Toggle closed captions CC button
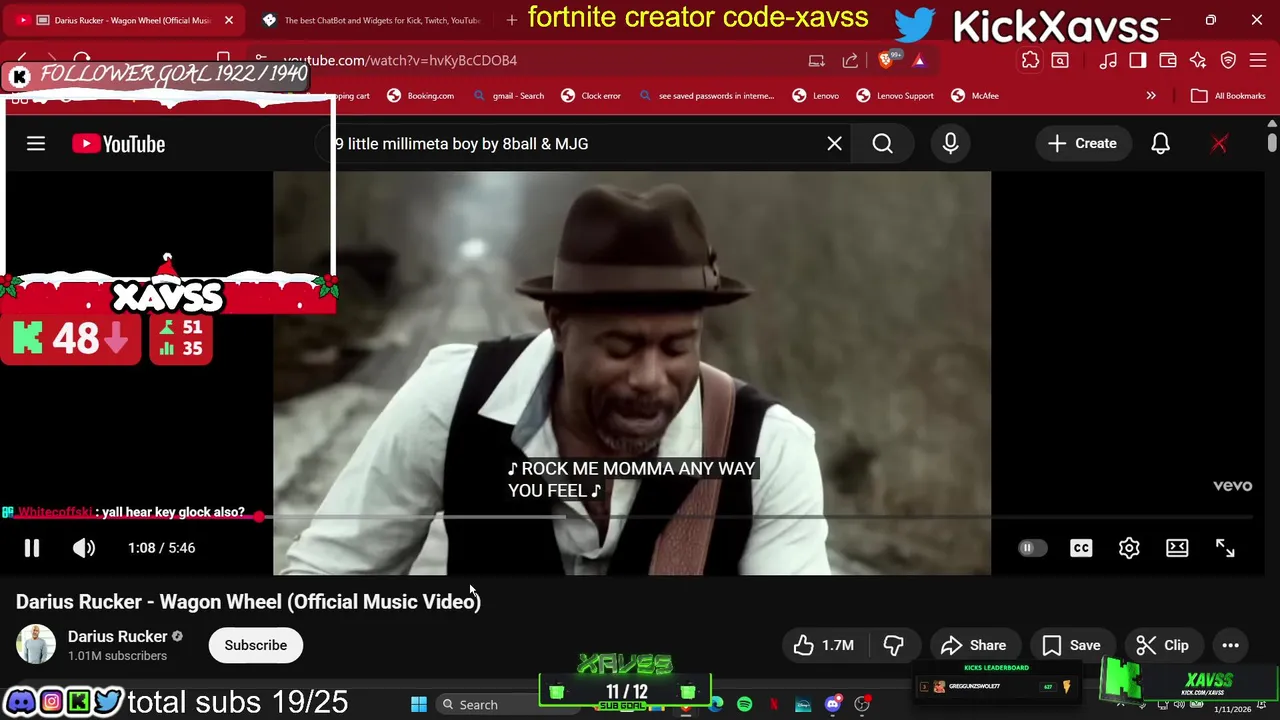Viewport: 1280px width, 720px height. 1081,548
